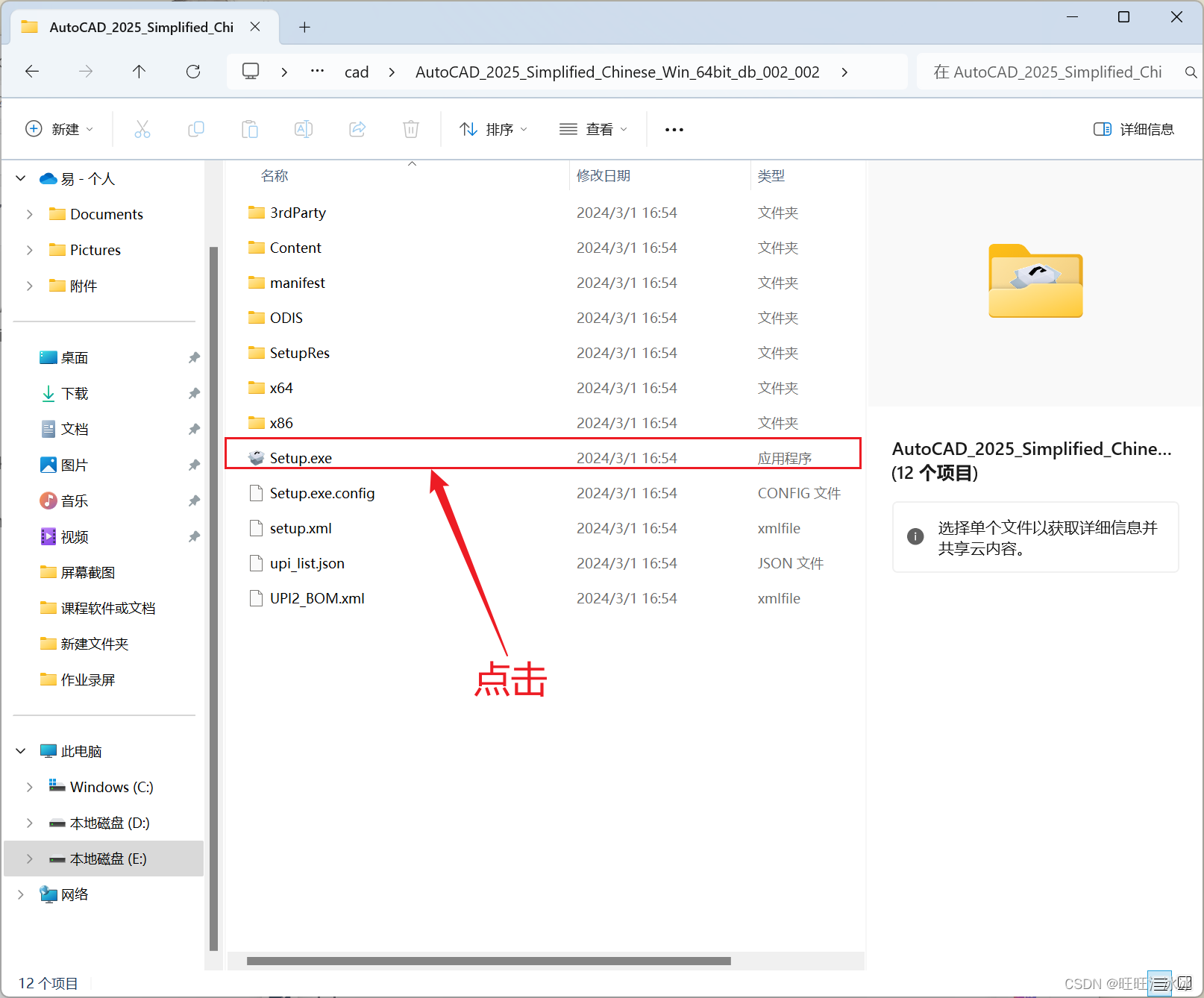Click chevron after the AutoCAD path segment
1204x998 pixels.
coord(844,72)
